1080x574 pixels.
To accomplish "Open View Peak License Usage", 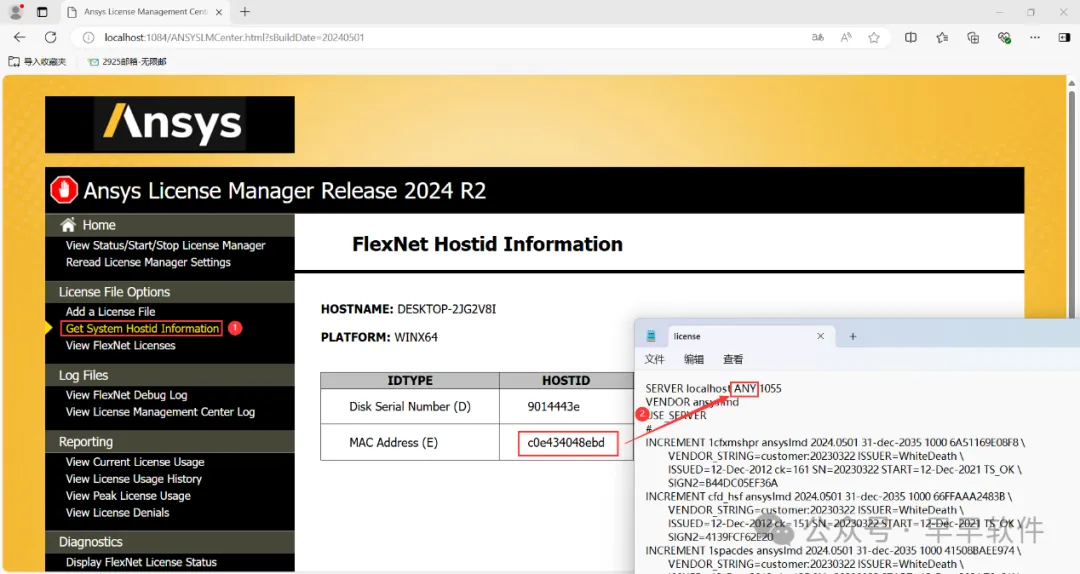I will click(x=128, y=495).
